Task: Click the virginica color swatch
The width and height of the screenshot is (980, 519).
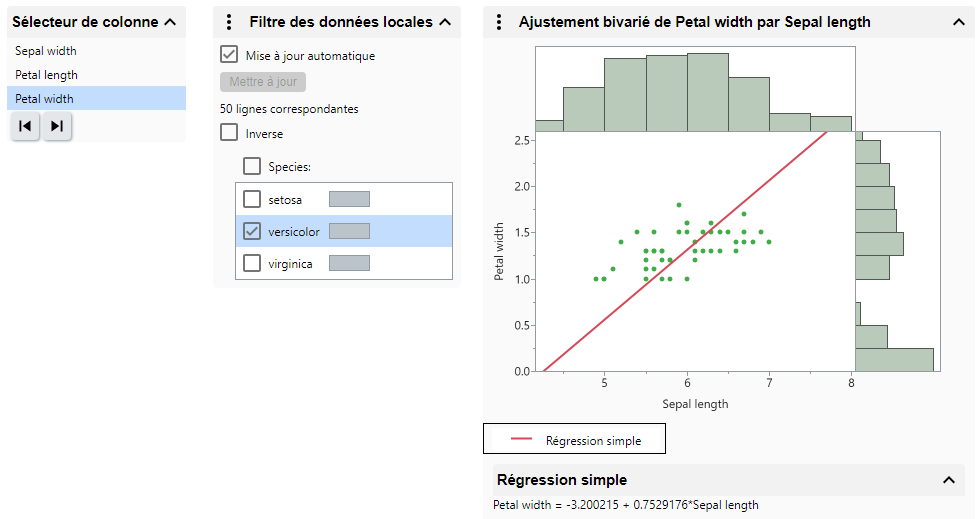Action: click(x=349, y=264)
